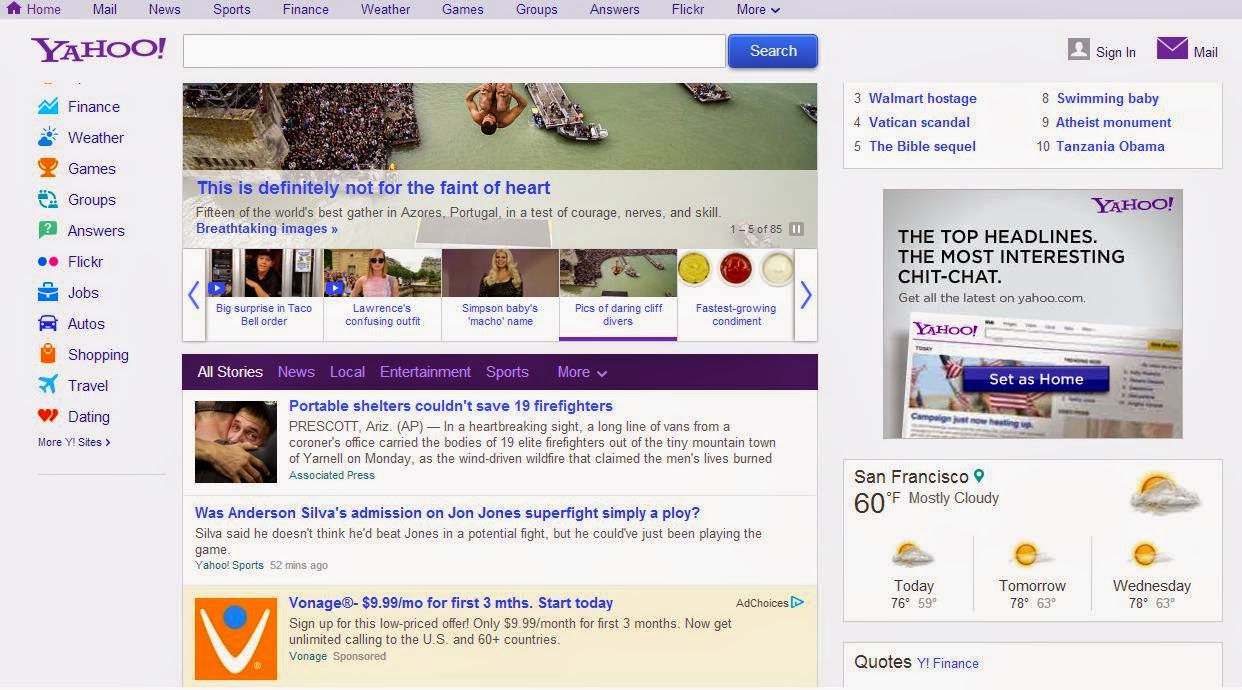Click the AdChoices triangle icon
This screenshot has width=1242, height=690.
coord(797,602)
